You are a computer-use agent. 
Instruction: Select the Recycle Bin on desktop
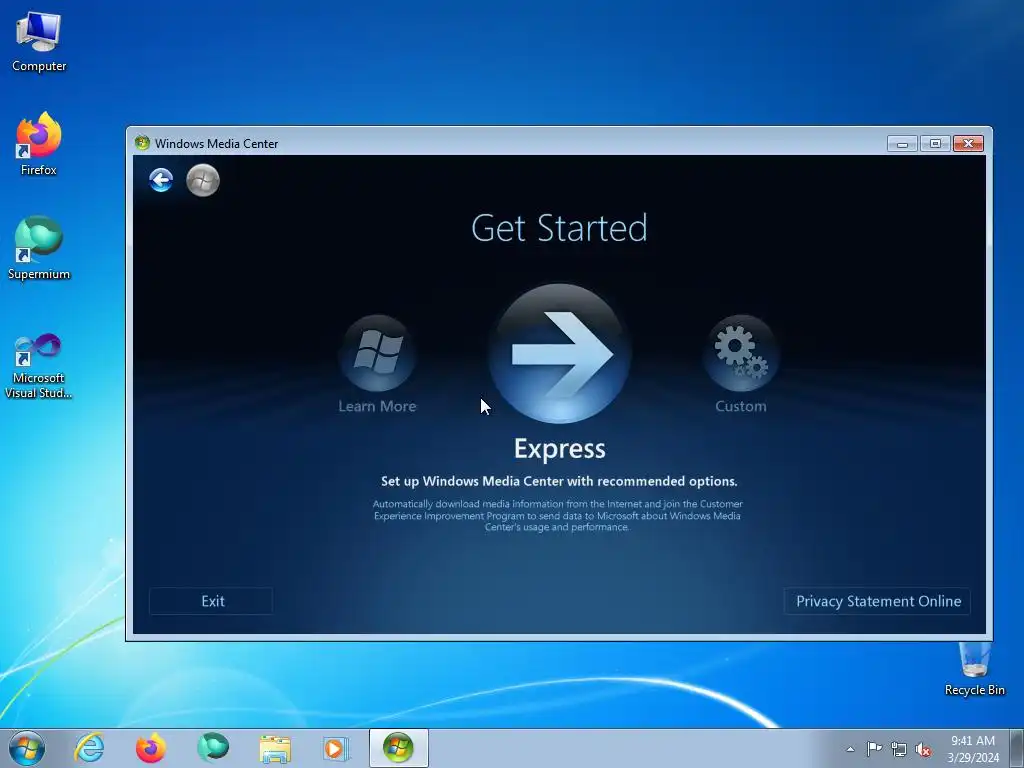(974, 669)
